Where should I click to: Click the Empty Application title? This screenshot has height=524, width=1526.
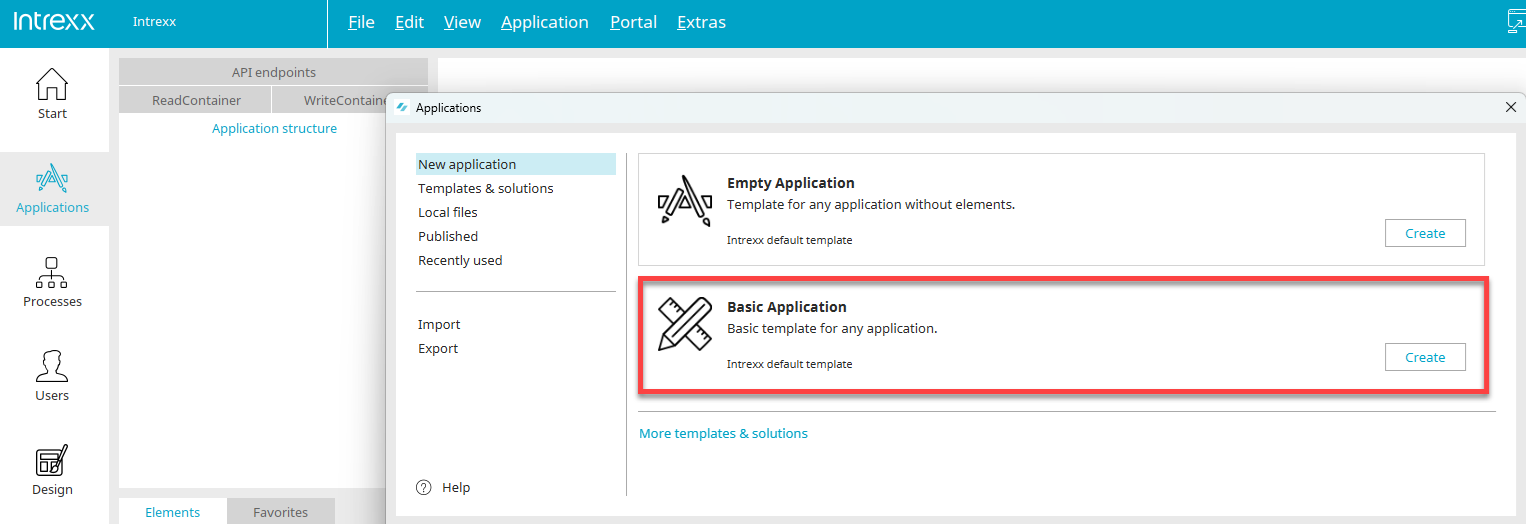pos(790,183)
